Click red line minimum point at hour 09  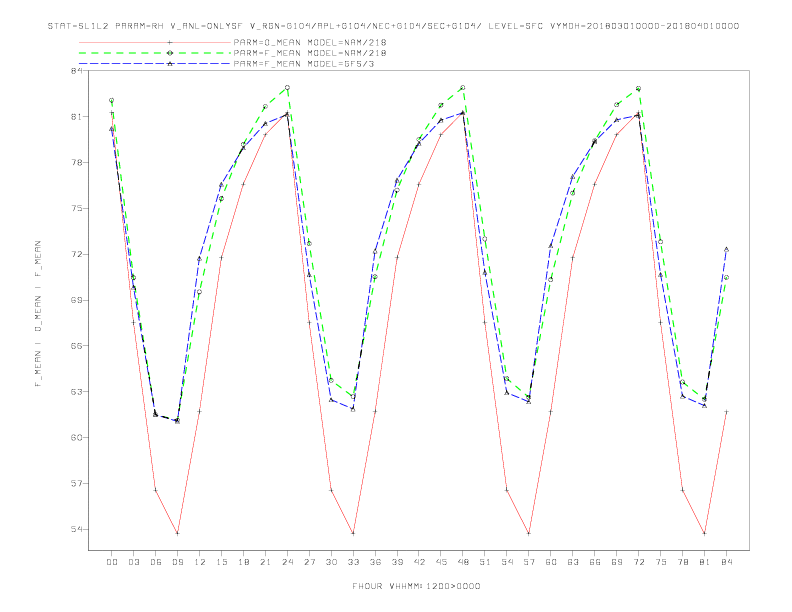[177, 533]
